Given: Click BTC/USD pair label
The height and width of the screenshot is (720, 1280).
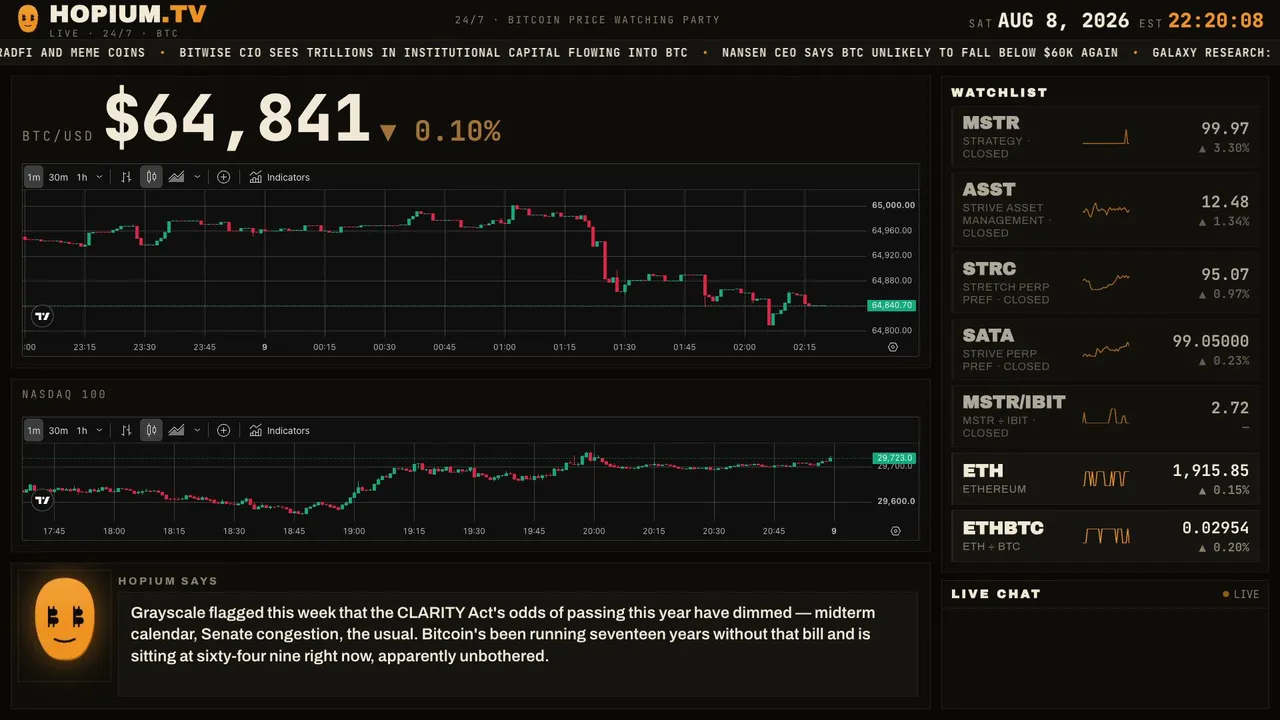Looking at the screenshot, I should pos(57,137).
